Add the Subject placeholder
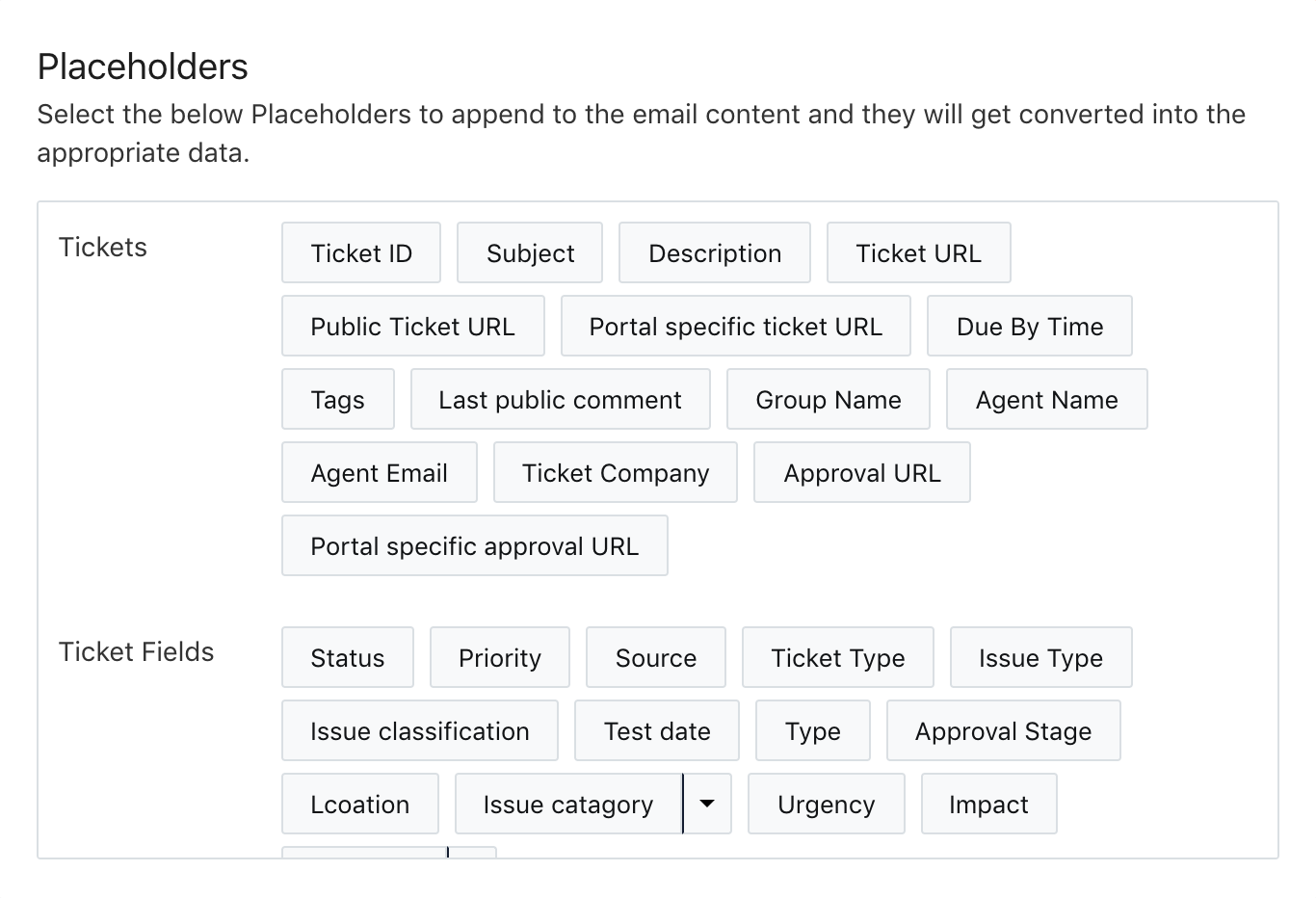The height and width of the screenshot is (898, 1316). 530,252
